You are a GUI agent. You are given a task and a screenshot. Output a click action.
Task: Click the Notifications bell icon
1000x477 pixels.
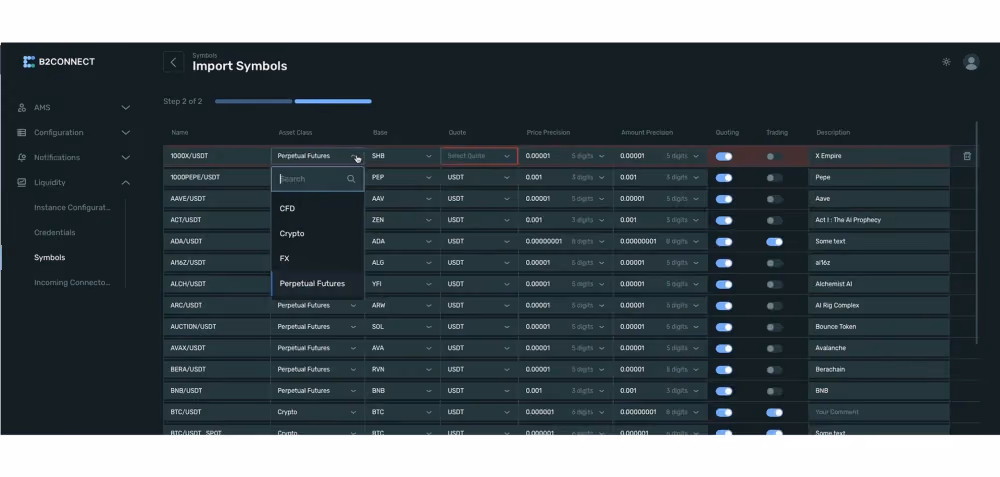point(22,158)
